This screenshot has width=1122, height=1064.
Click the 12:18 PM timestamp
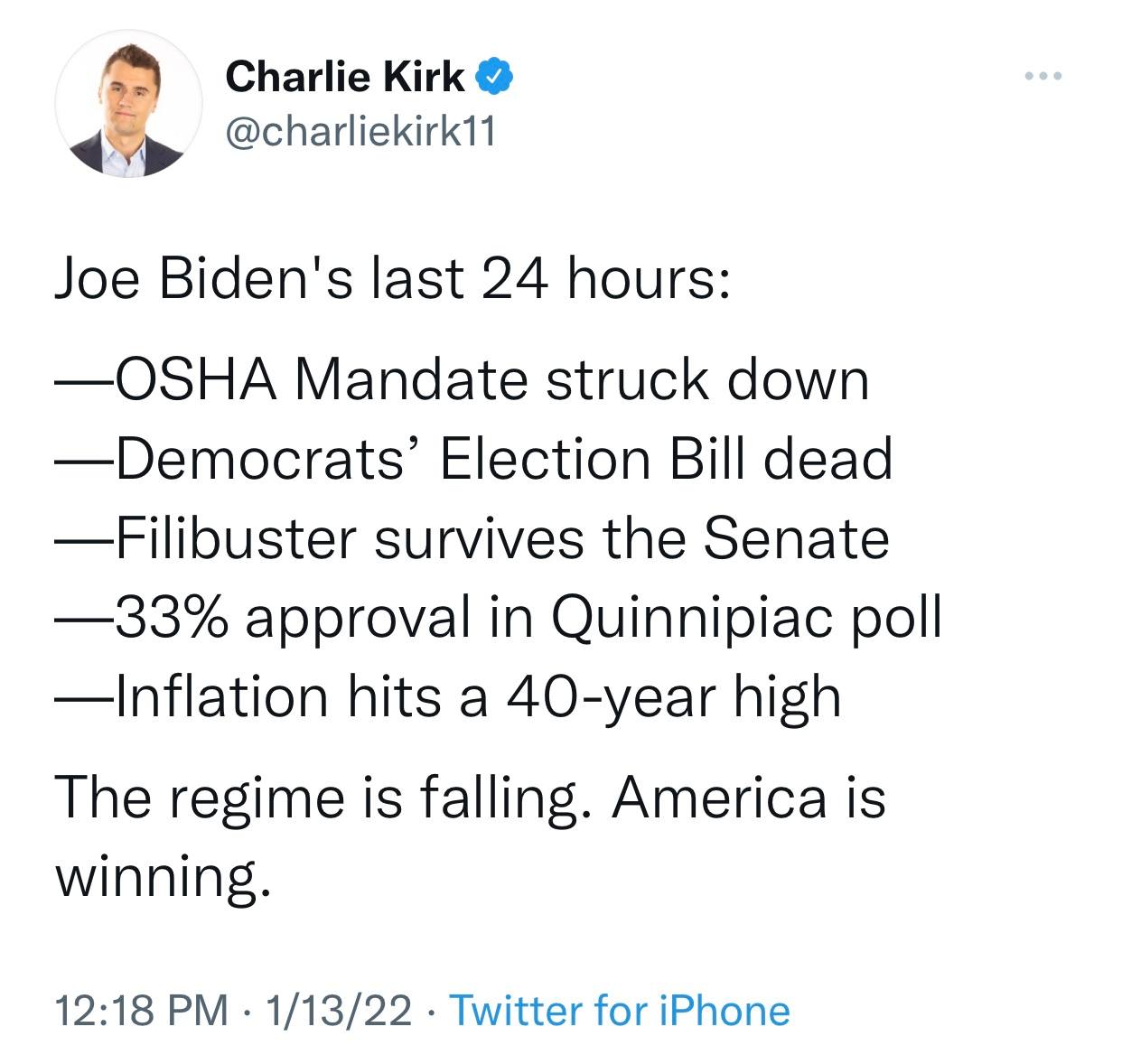142,1010
